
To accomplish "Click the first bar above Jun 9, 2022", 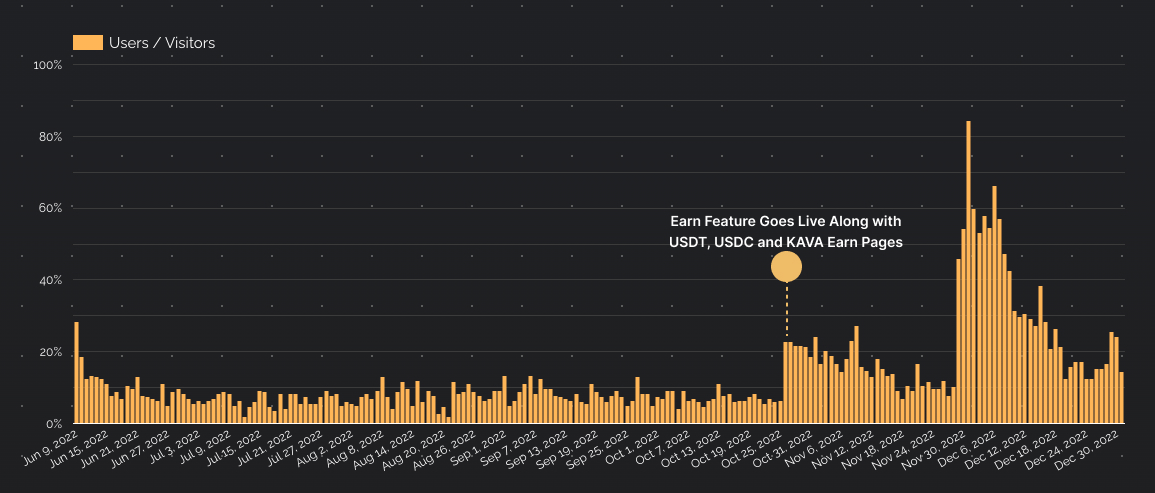I will coord(76,372).
